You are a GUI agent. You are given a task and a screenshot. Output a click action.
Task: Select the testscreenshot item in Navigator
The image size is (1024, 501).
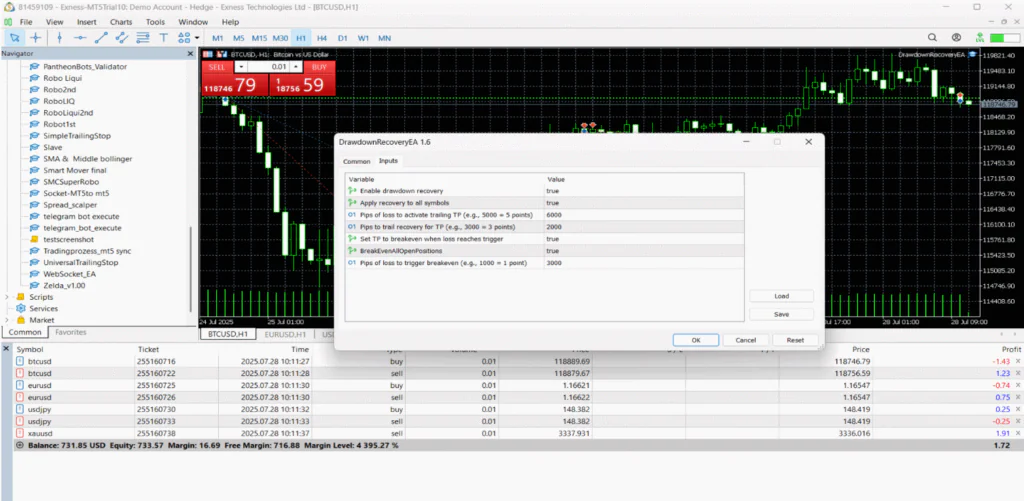69,239
